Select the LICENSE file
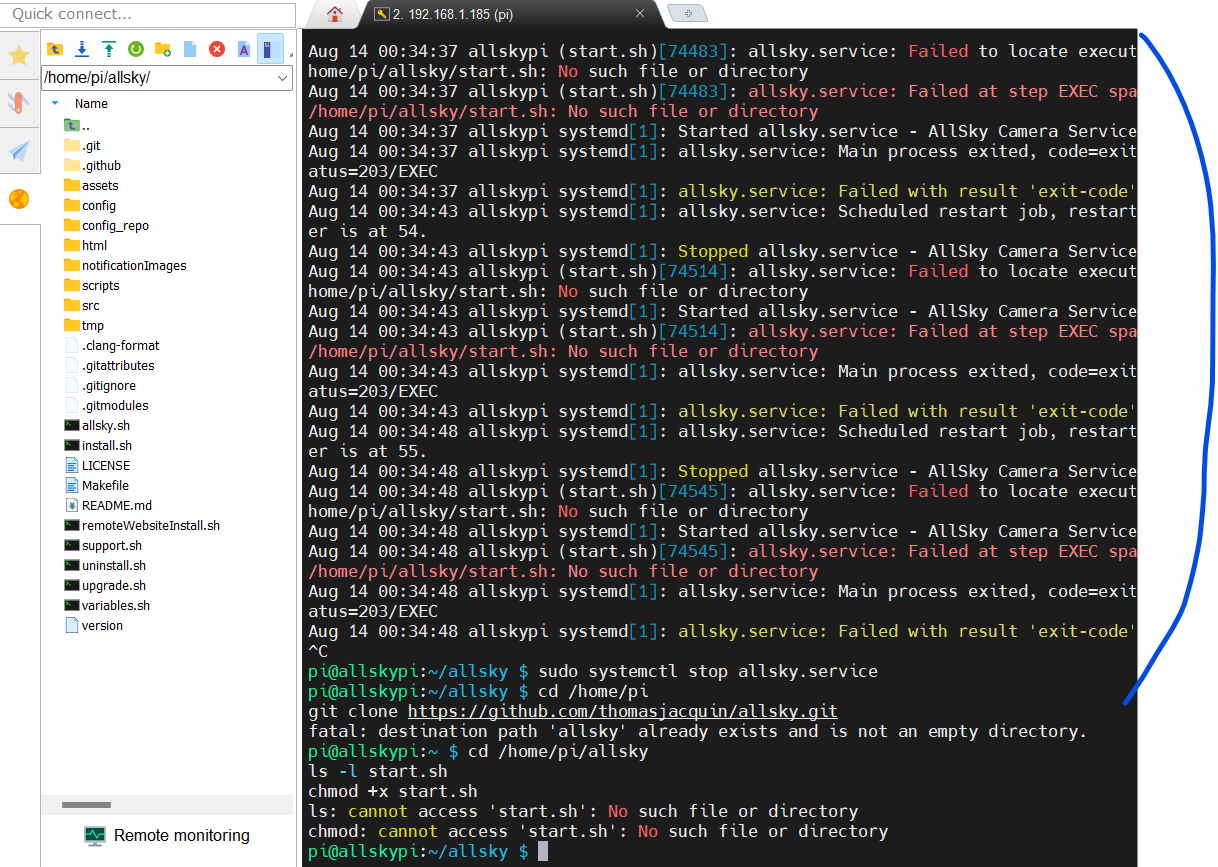The height and width of the screenshot is (867, 1218). (97, 465)
